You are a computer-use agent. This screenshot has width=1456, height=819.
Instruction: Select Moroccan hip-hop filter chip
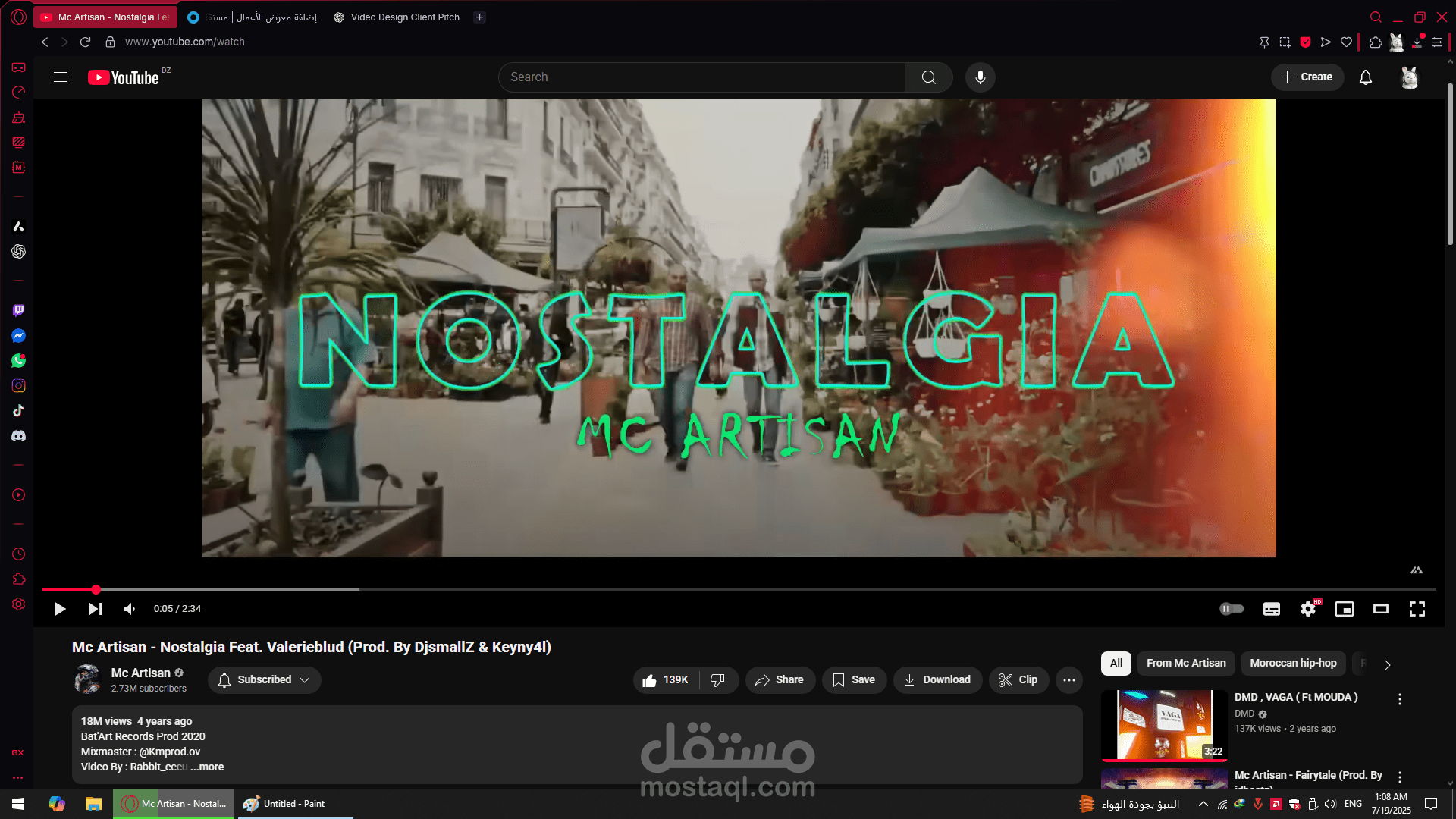point(1293,664)
